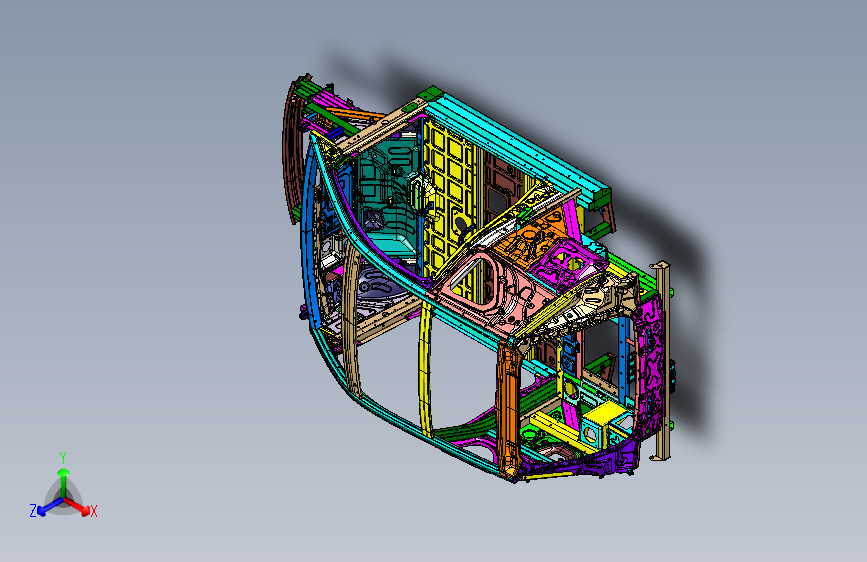Pick the brown curved rail at far left
Screen dimensions: 867x562
[x=290, y=150]
